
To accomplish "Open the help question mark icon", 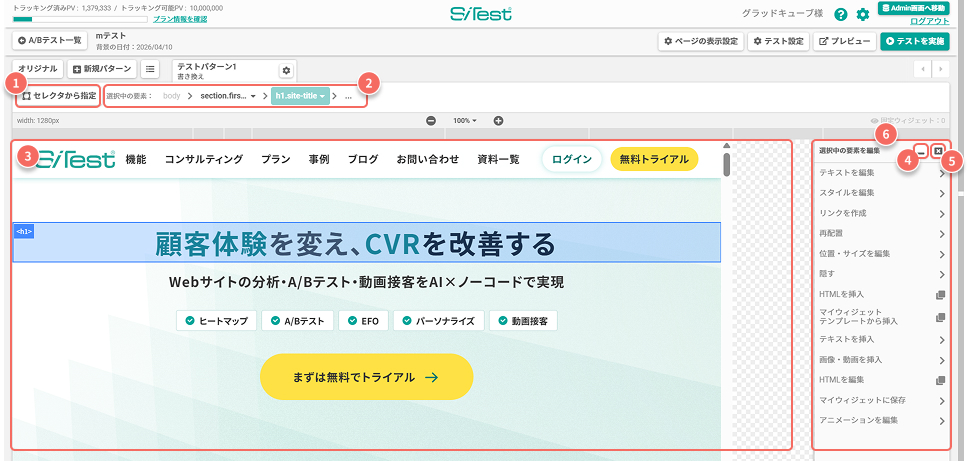I will click(x=840, y=15).
